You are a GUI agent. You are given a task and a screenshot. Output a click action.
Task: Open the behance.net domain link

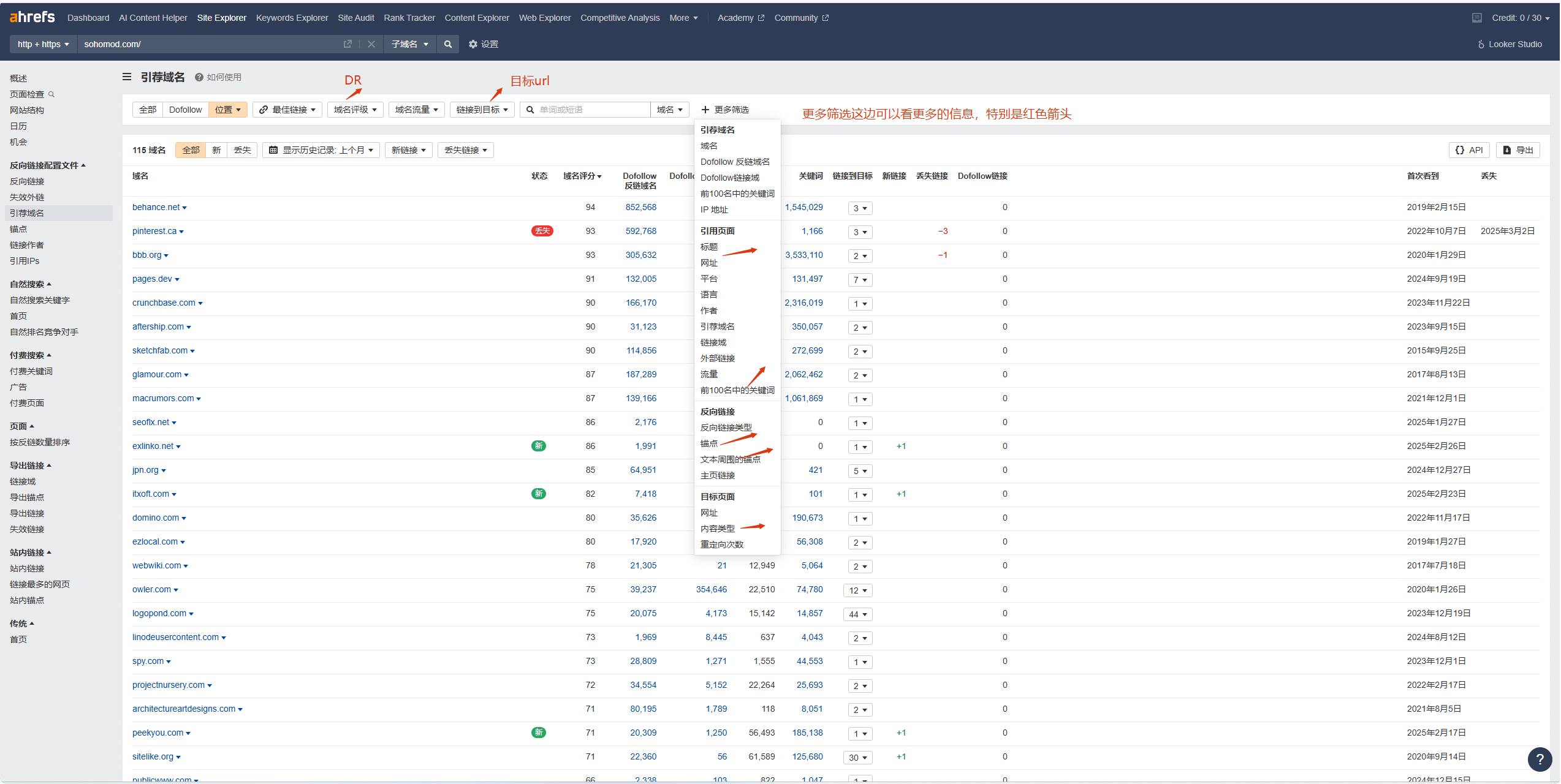pos(156,207)
